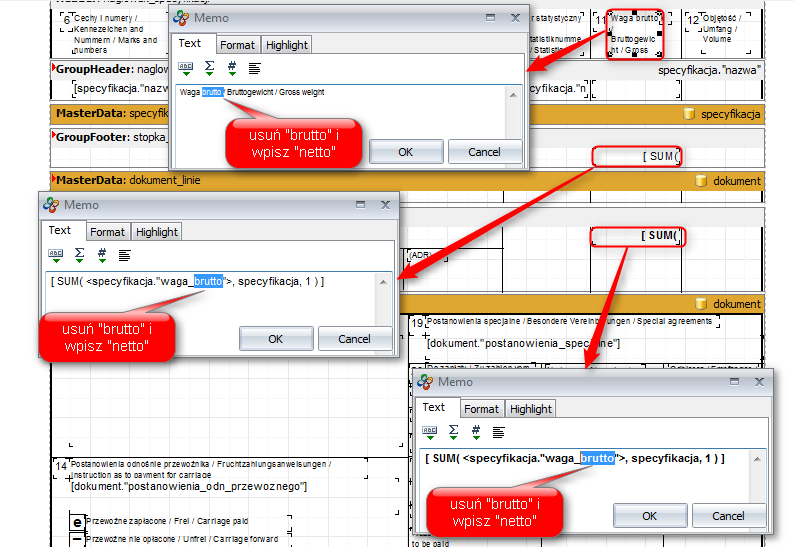Insert aggregate sigma icon in top Memo window
Image resolution: width=794 pixels, height=547 pixels.
point(209,68)
